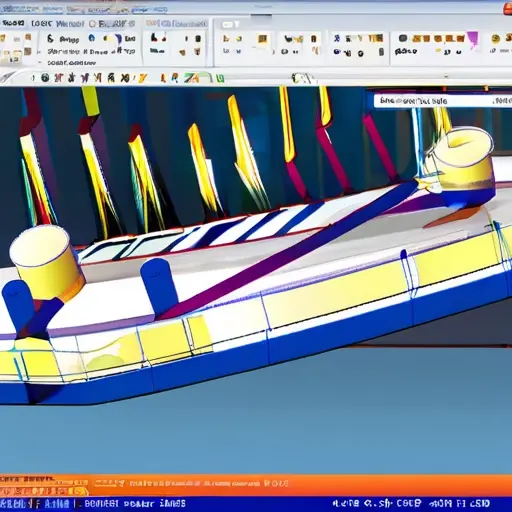Click the orange grid icon in ribbon center

[263, 39]
